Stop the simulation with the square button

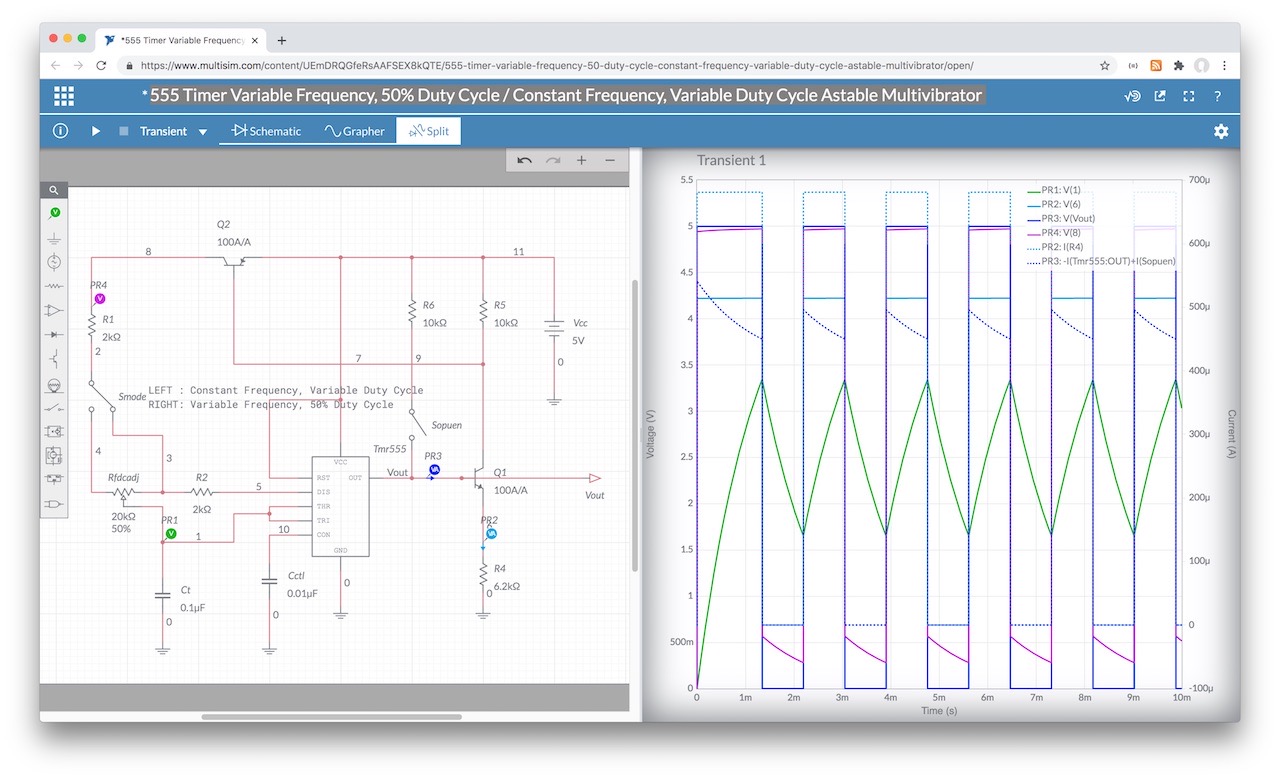pyautogui.click(x=124, y=131)
